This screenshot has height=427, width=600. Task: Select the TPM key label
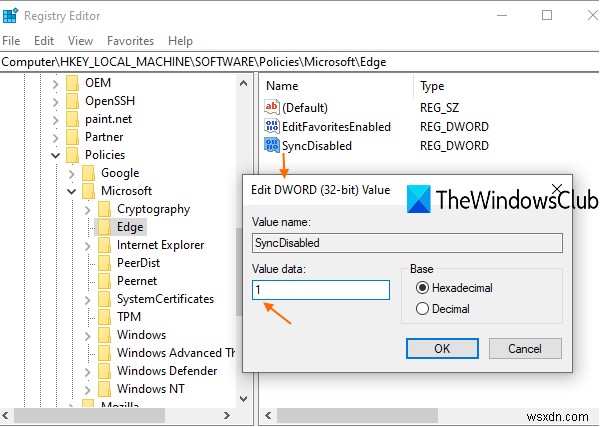(129, 317)
